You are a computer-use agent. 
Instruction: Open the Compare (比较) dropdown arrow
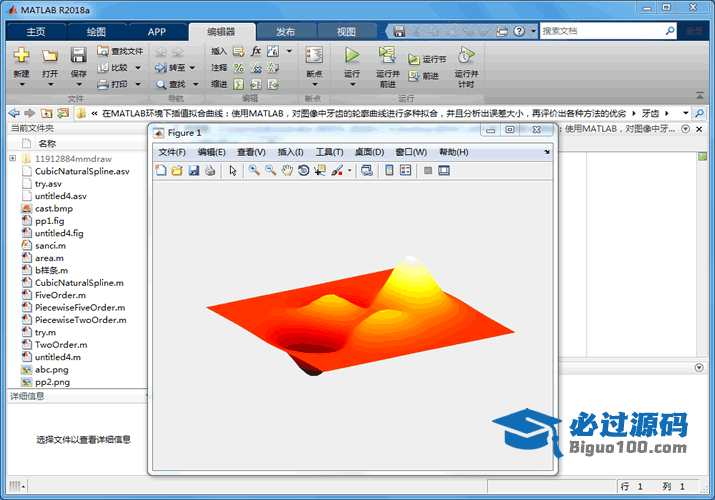pyautogui.click(x=138, y=67)
